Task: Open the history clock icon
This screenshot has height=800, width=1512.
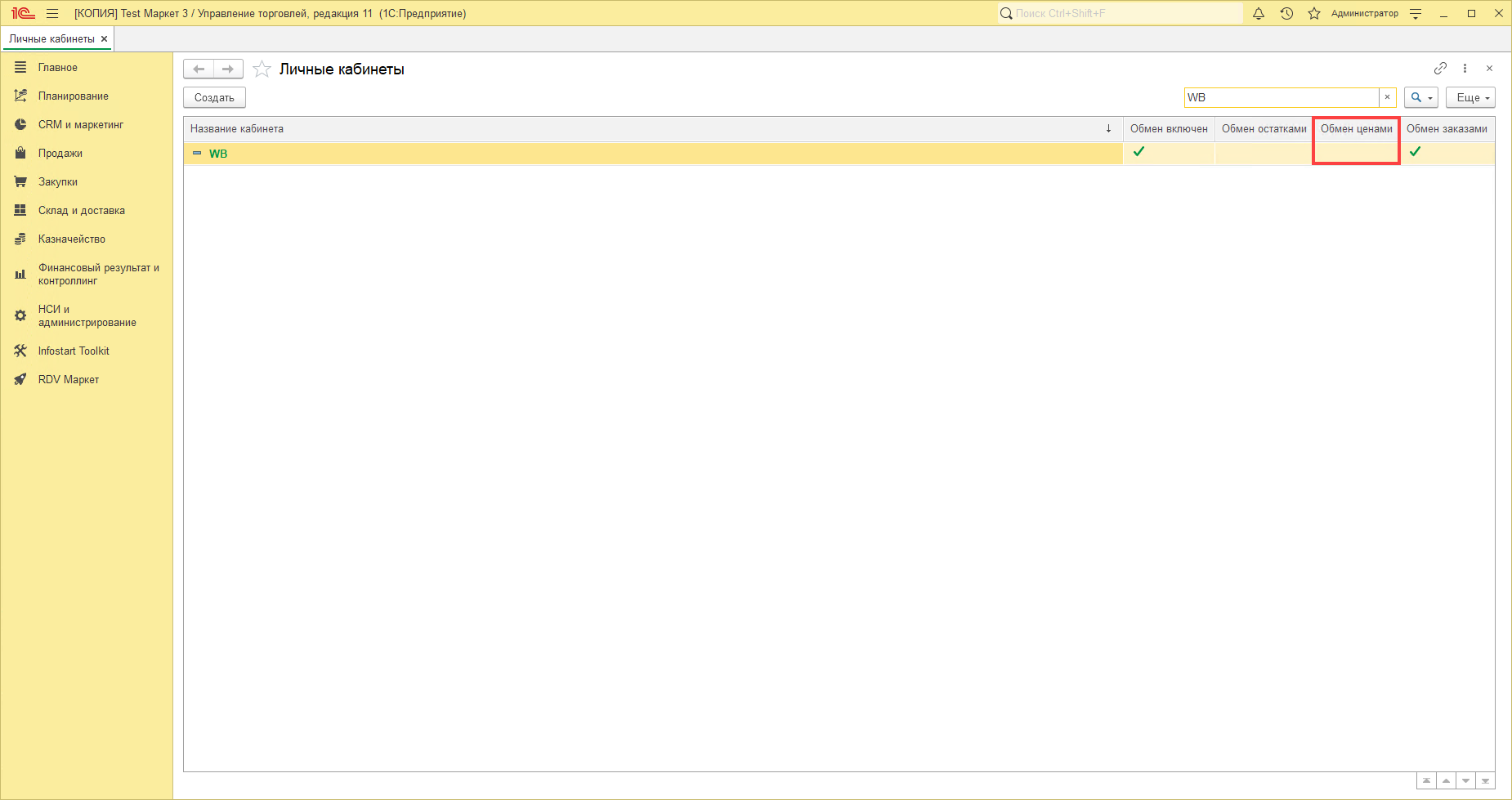Action: 1286,13
